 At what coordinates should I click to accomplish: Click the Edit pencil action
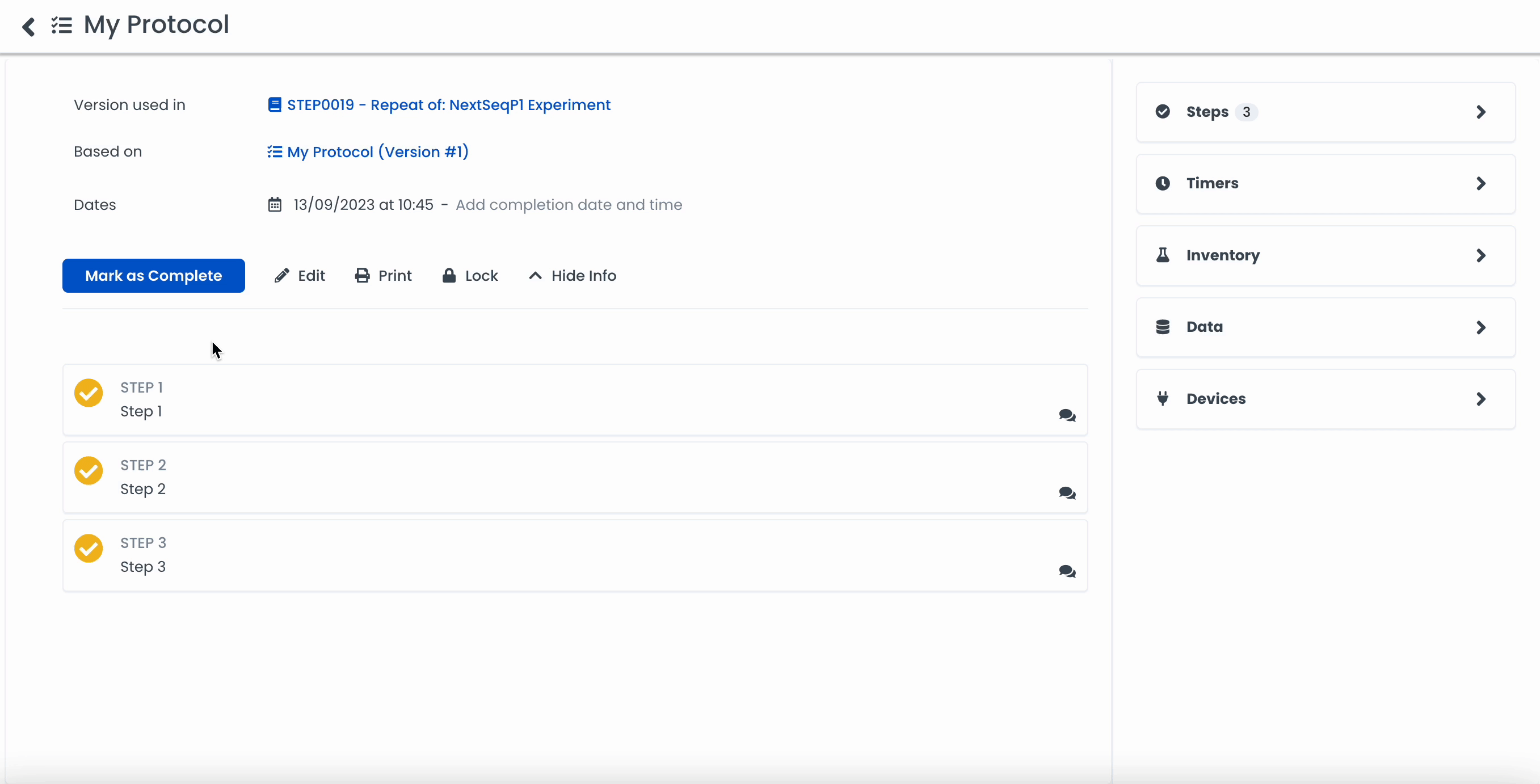click(x=300, y=276)
